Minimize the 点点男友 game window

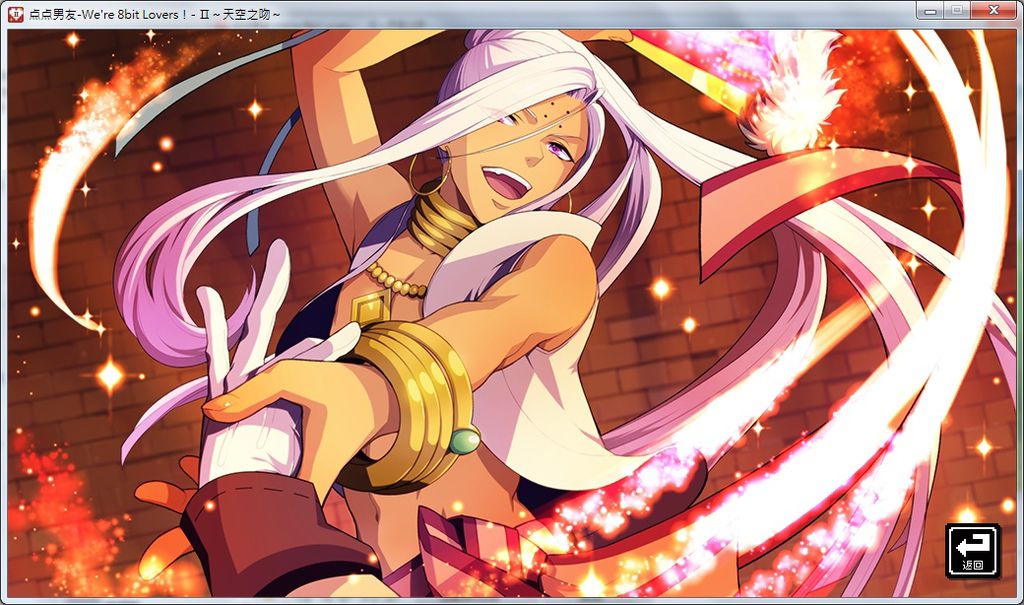click(930, 10)
